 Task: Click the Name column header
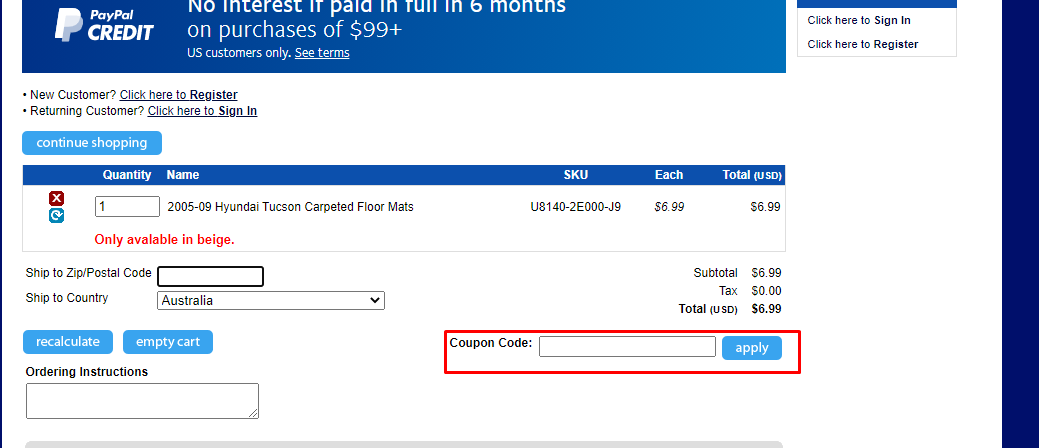pyautogui.click(x=183, y=175)
